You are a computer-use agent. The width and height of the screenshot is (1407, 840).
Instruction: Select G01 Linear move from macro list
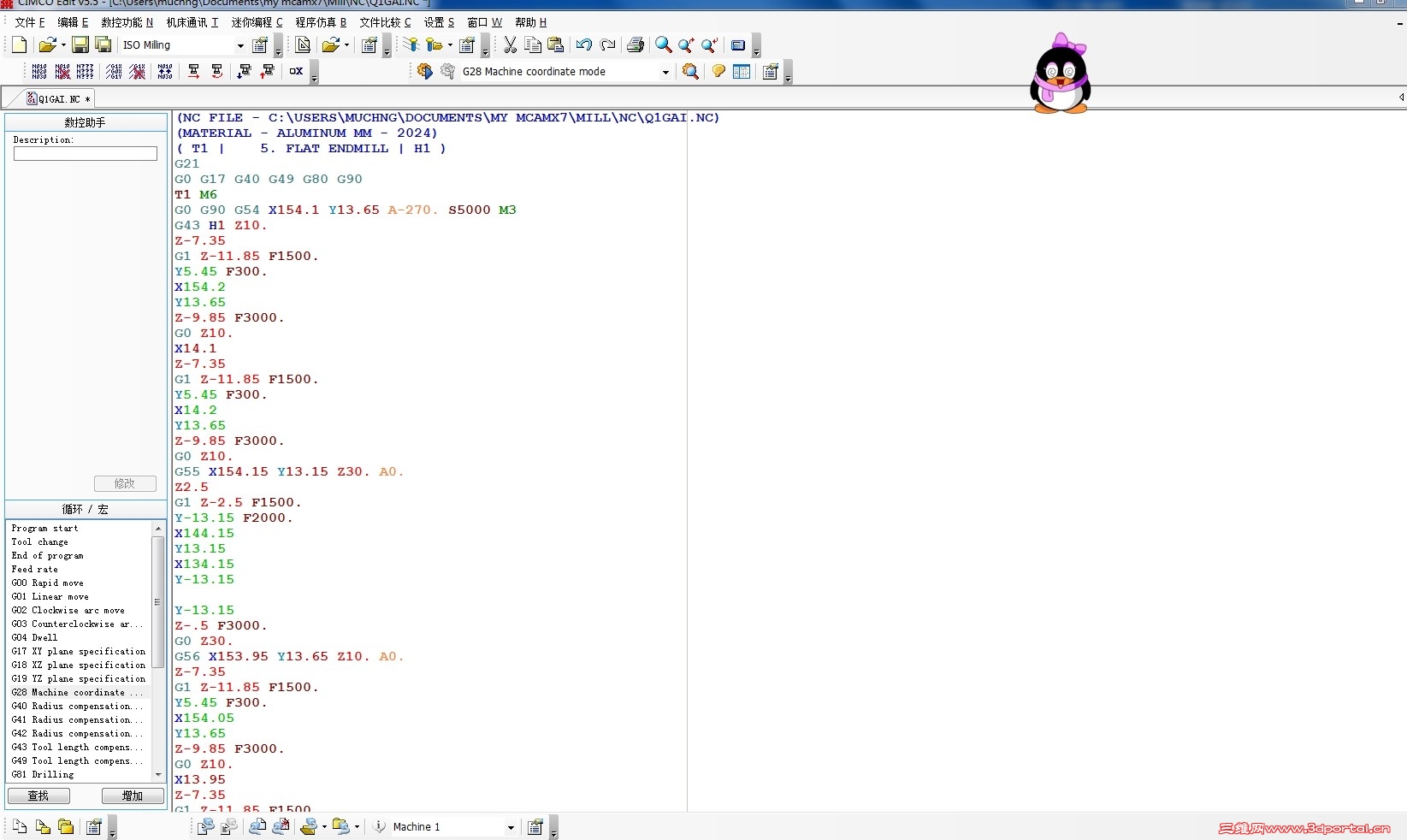click(51, 596)
